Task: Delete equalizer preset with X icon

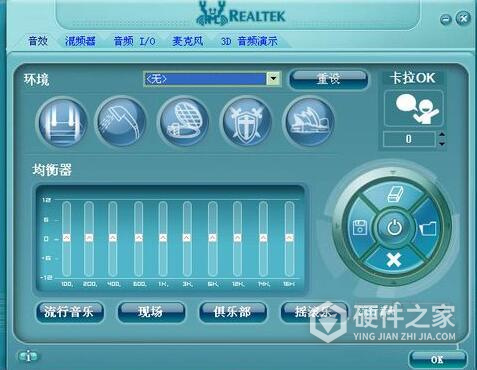Action: [394, 260]
